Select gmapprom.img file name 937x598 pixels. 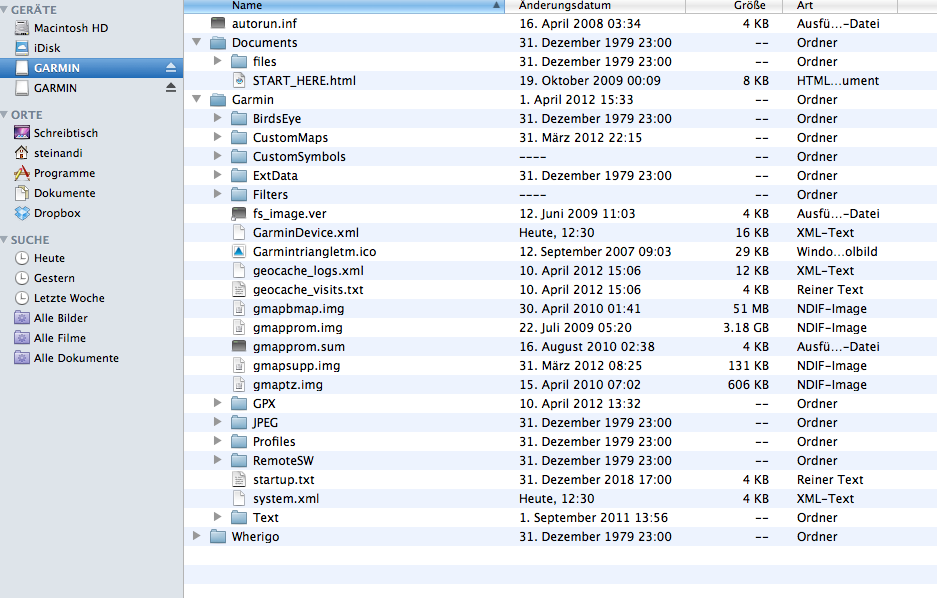[x=298, y=327]
